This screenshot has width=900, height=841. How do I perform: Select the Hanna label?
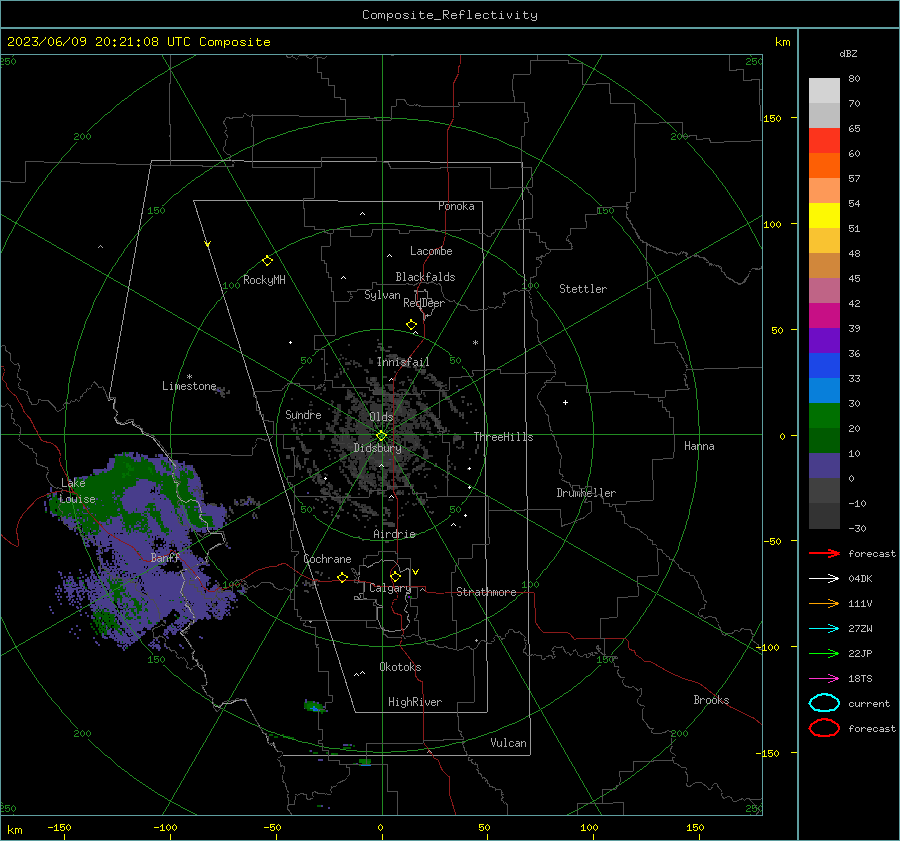point(699,446)
